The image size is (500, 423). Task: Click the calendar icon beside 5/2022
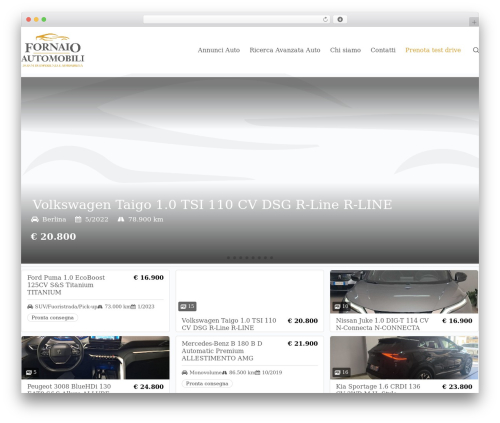(78, 219)
